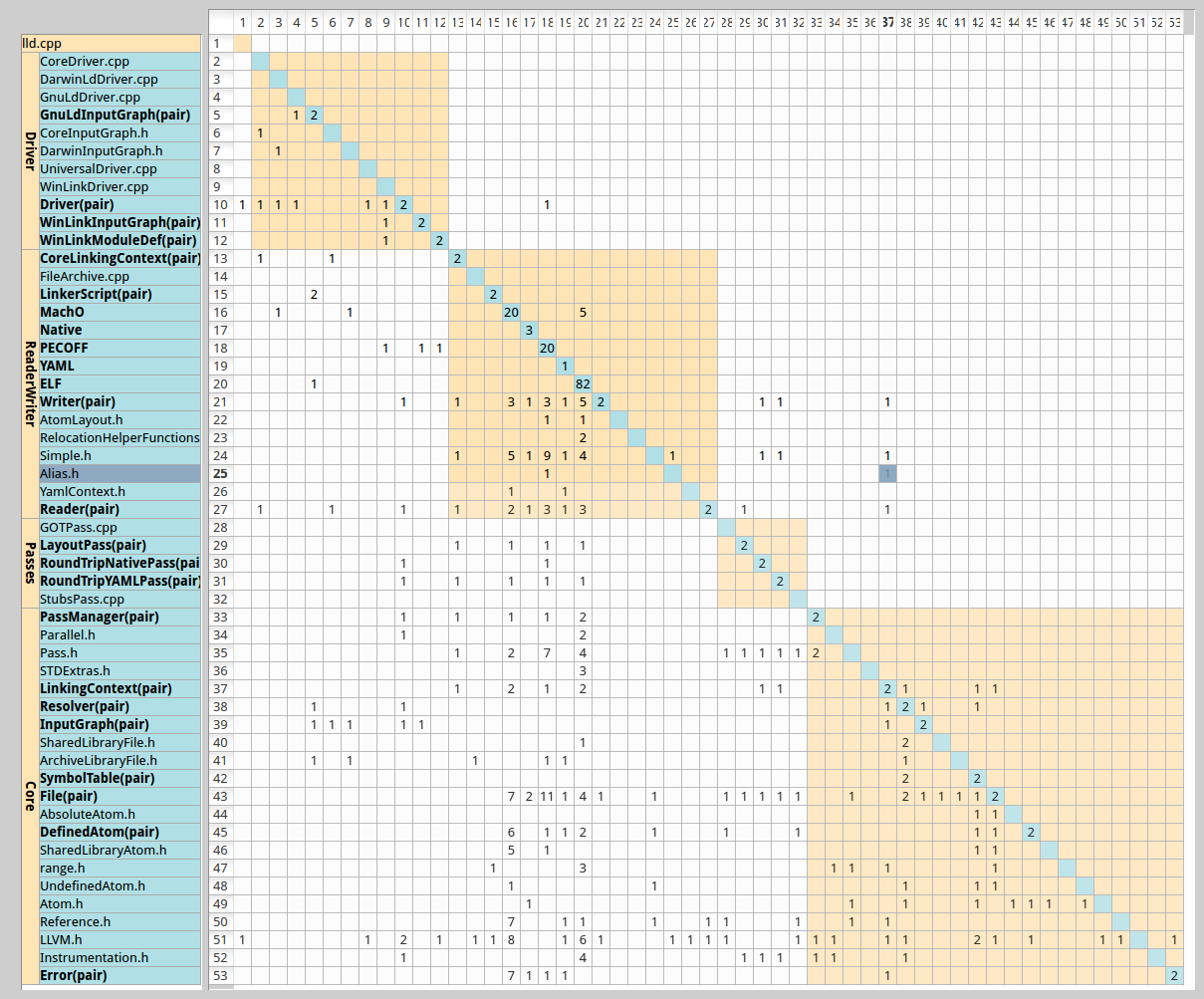Click the CoreDriver.cpp row
Screen dimensions: 1204x999
click(x=120, y=62)
